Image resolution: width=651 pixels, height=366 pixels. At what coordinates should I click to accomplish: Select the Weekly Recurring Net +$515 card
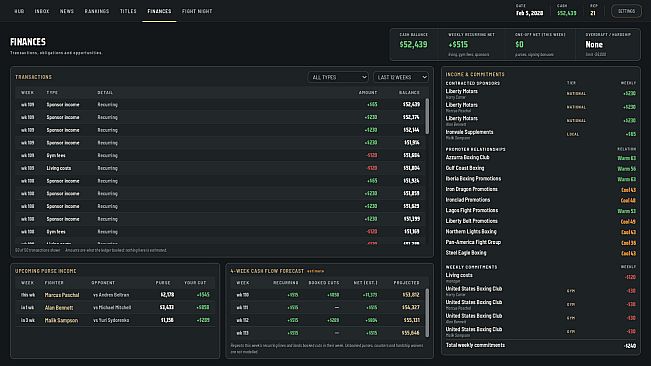click(x=473, y=44)
